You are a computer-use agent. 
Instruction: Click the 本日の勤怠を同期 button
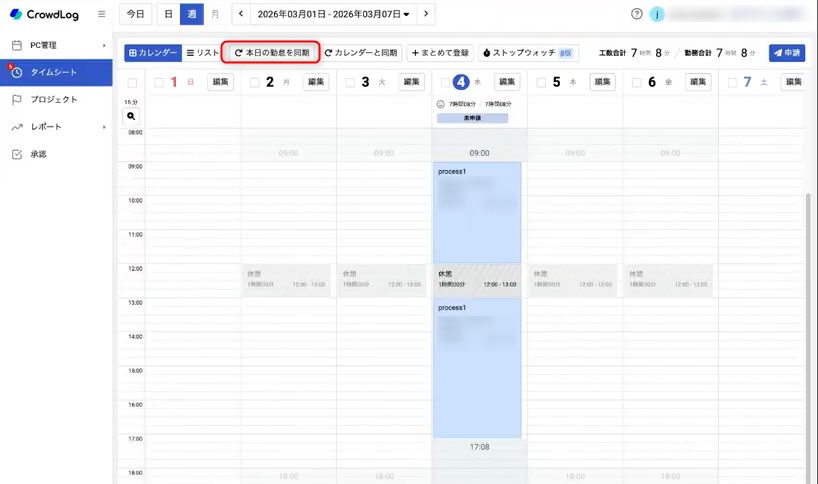(x=271, y=53)
